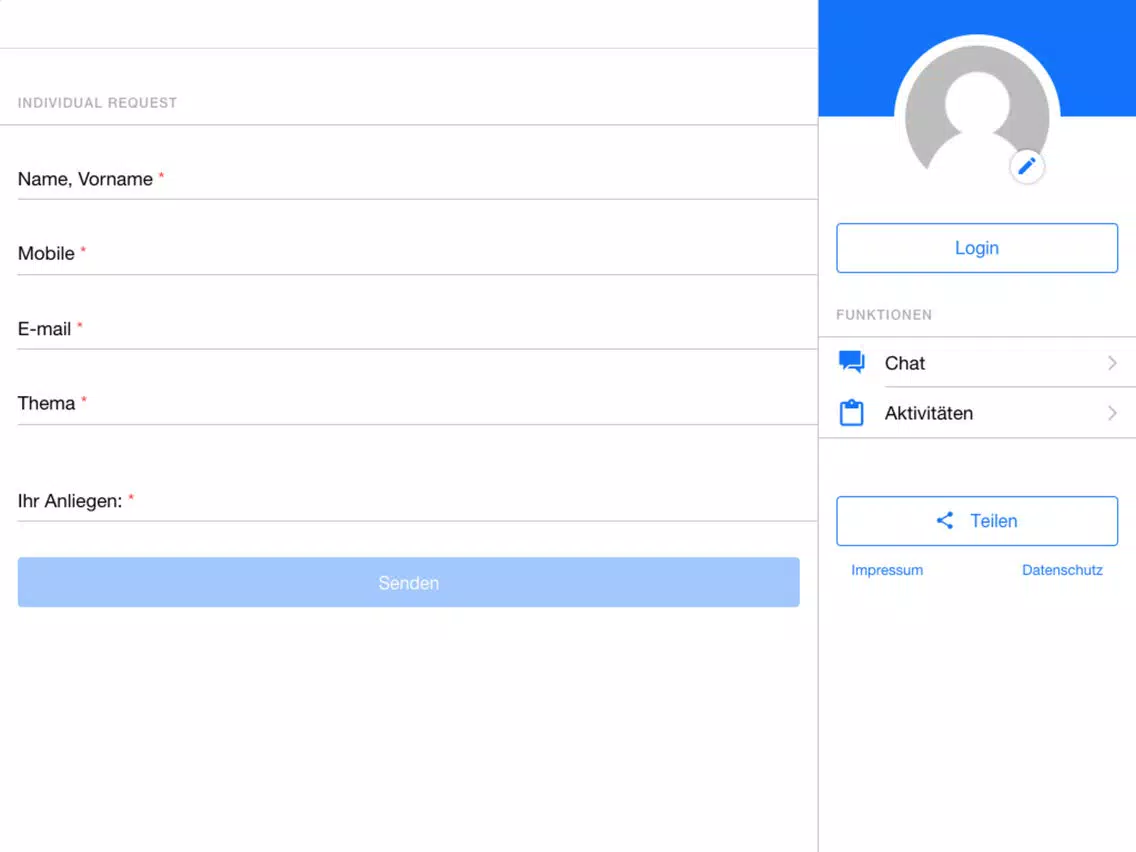Viewport: 1136px width, 852px height.
Task: Focus the Name, Vorname input field
Action: pyautogui.click(x=417, y=179)
